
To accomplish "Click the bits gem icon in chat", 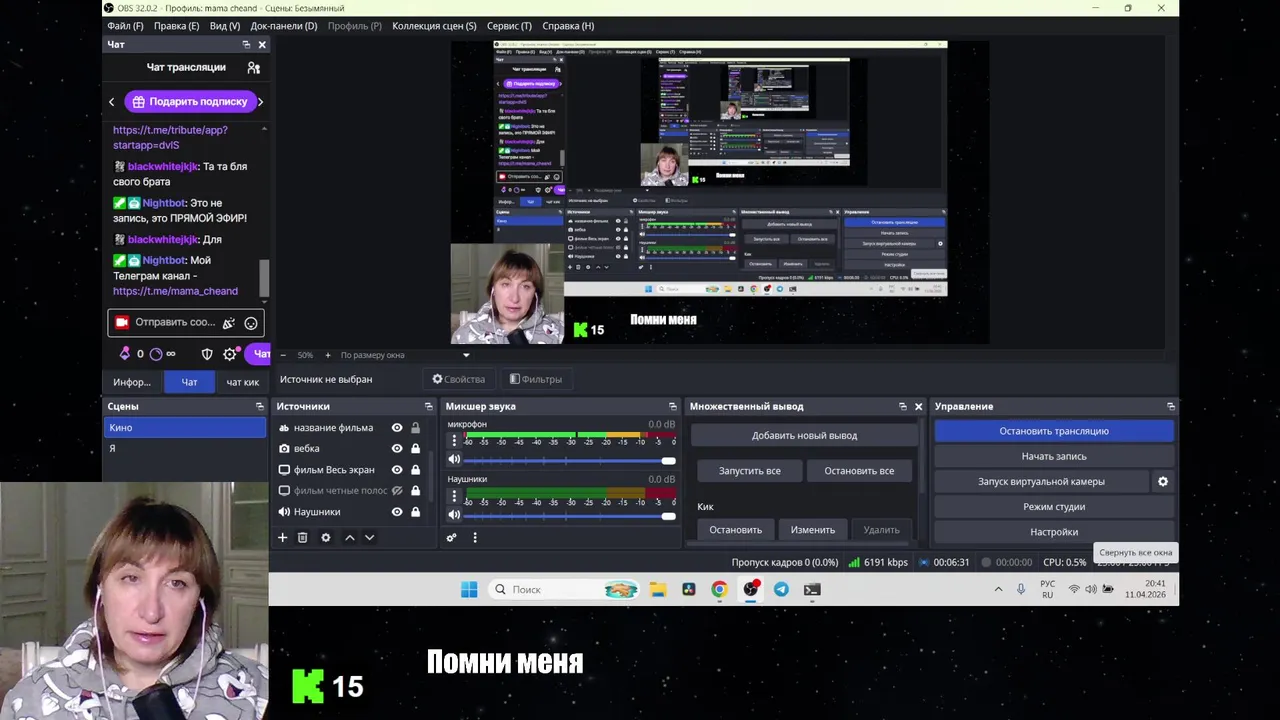I will pyautogui.click(x=125, y=354).
